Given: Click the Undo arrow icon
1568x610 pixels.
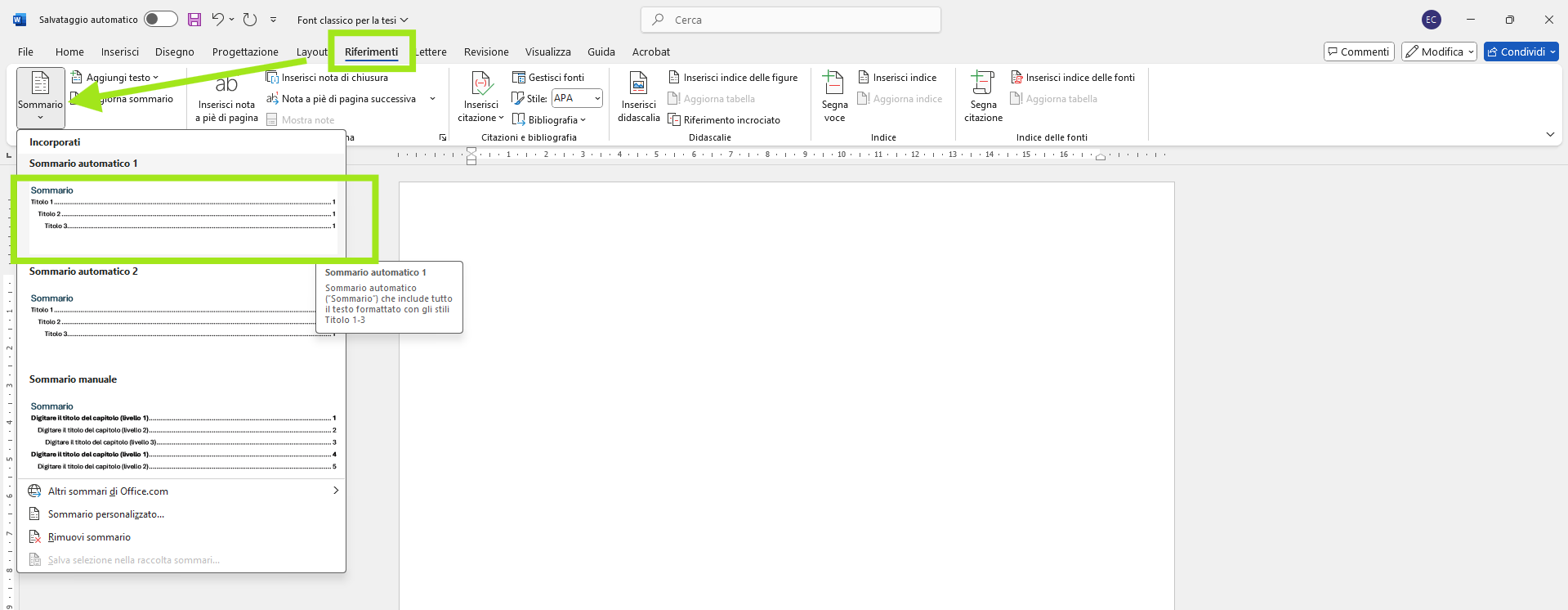Looking at the screenshot, I should (x=217, y=20).
